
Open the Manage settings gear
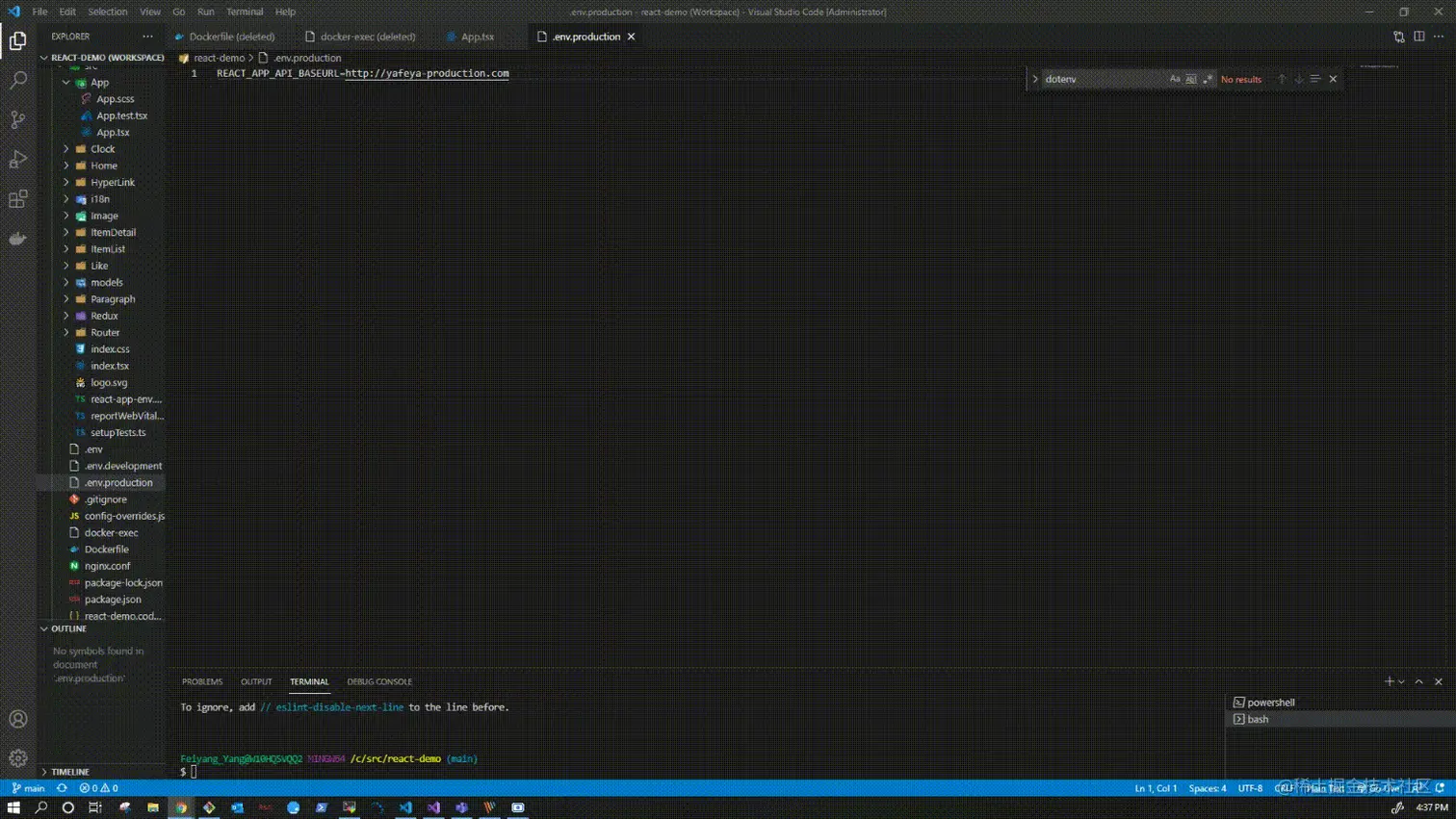pyautogui.click(x=17, y=757)
